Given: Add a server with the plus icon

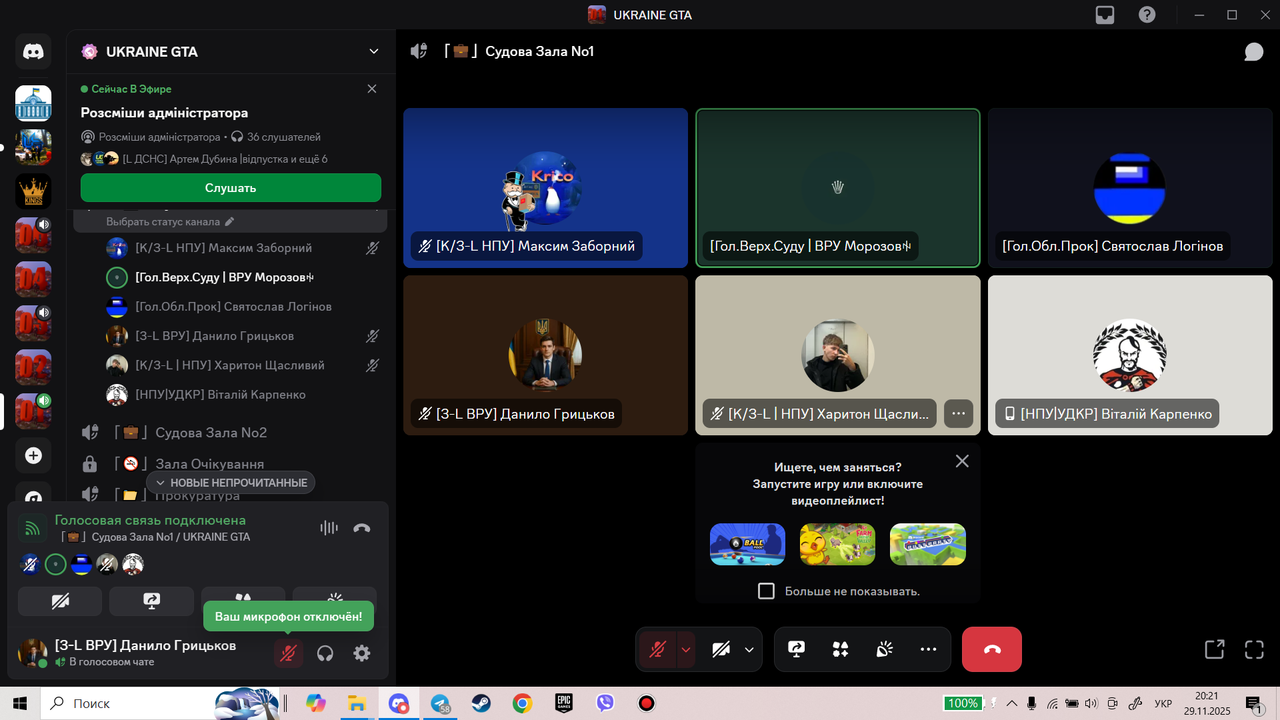Looking at the screenshot, I should coord(33,455).
